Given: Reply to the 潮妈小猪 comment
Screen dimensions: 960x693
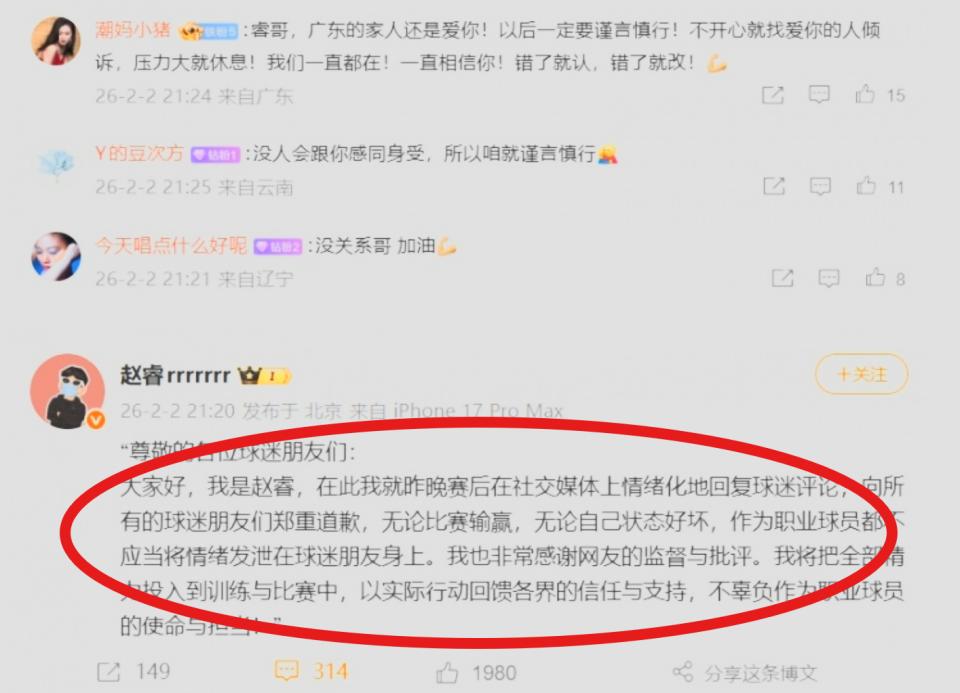Looking at the screenshot, I should (819, 94).
